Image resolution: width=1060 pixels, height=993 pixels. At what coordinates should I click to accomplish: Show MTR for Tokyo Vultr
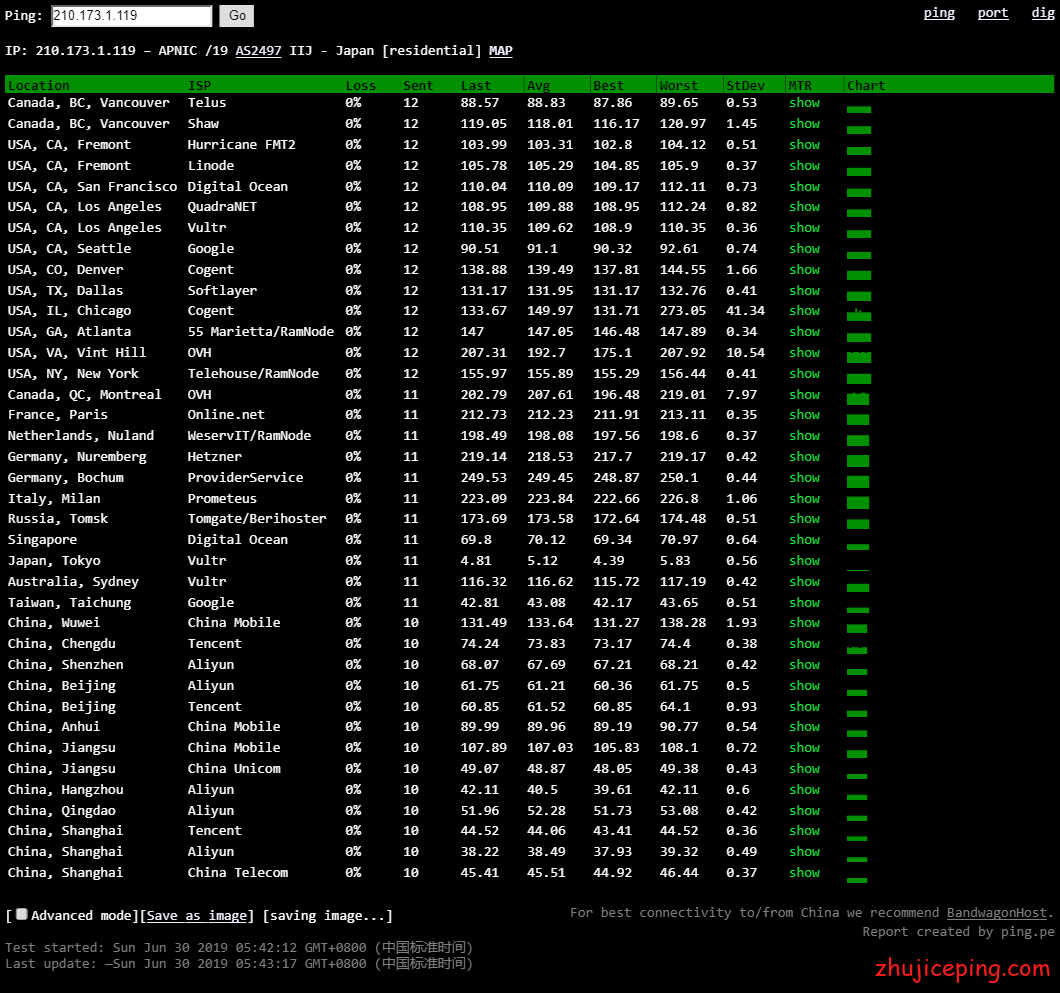click(804, 561)
